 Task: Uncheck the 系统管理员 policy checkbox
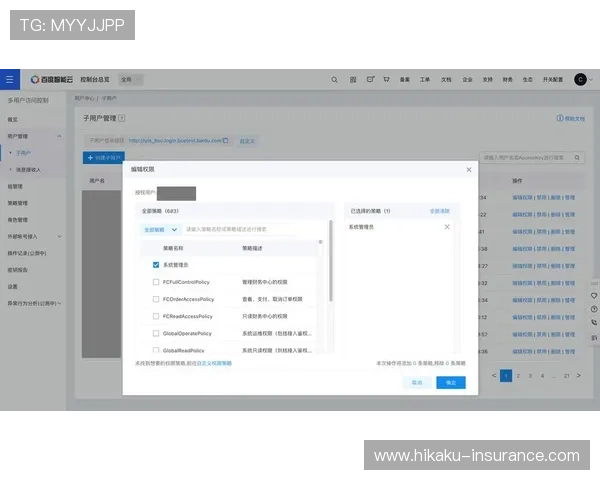156,265
